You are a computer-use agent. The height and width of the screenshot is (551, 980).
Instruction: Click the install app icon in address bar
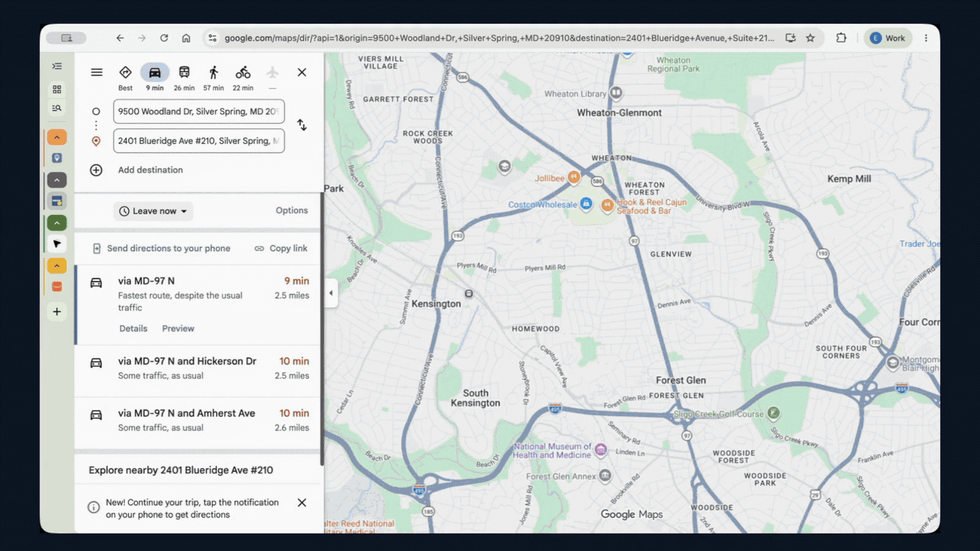click(x=791, y=38)
